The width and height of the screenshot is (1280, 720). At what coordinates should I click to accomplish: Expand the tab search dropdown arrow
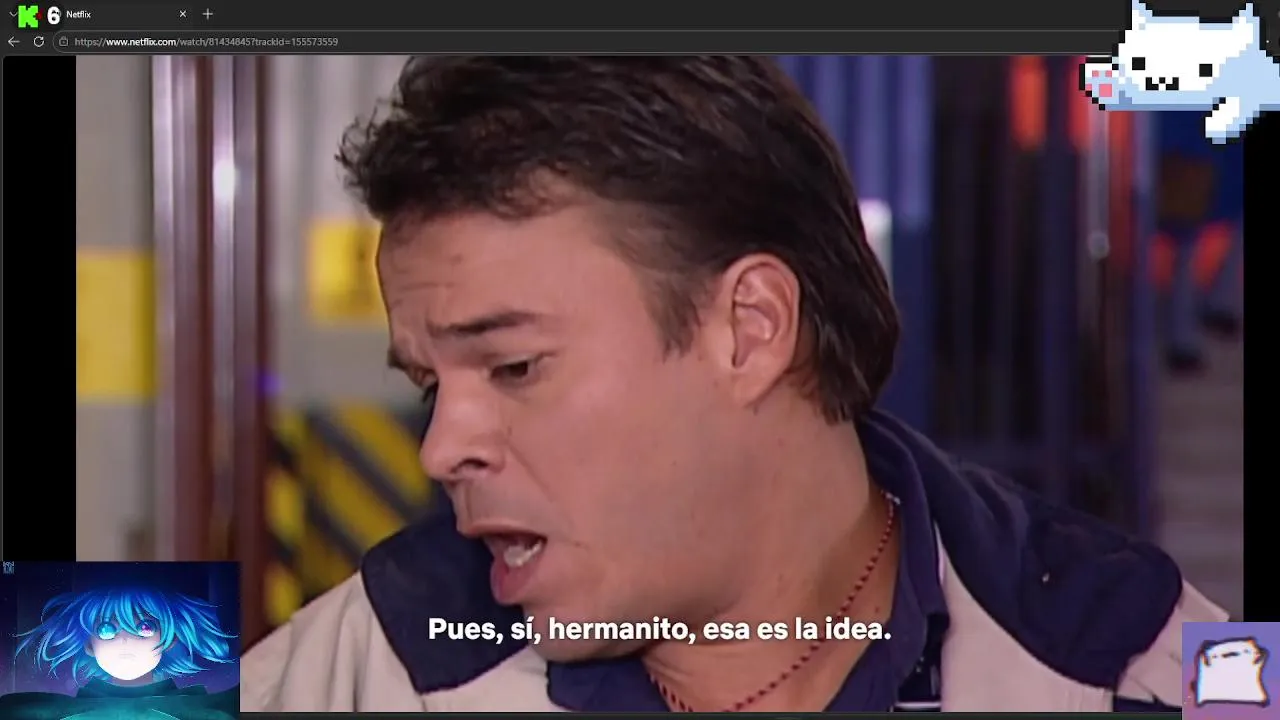tap(12, 14)
